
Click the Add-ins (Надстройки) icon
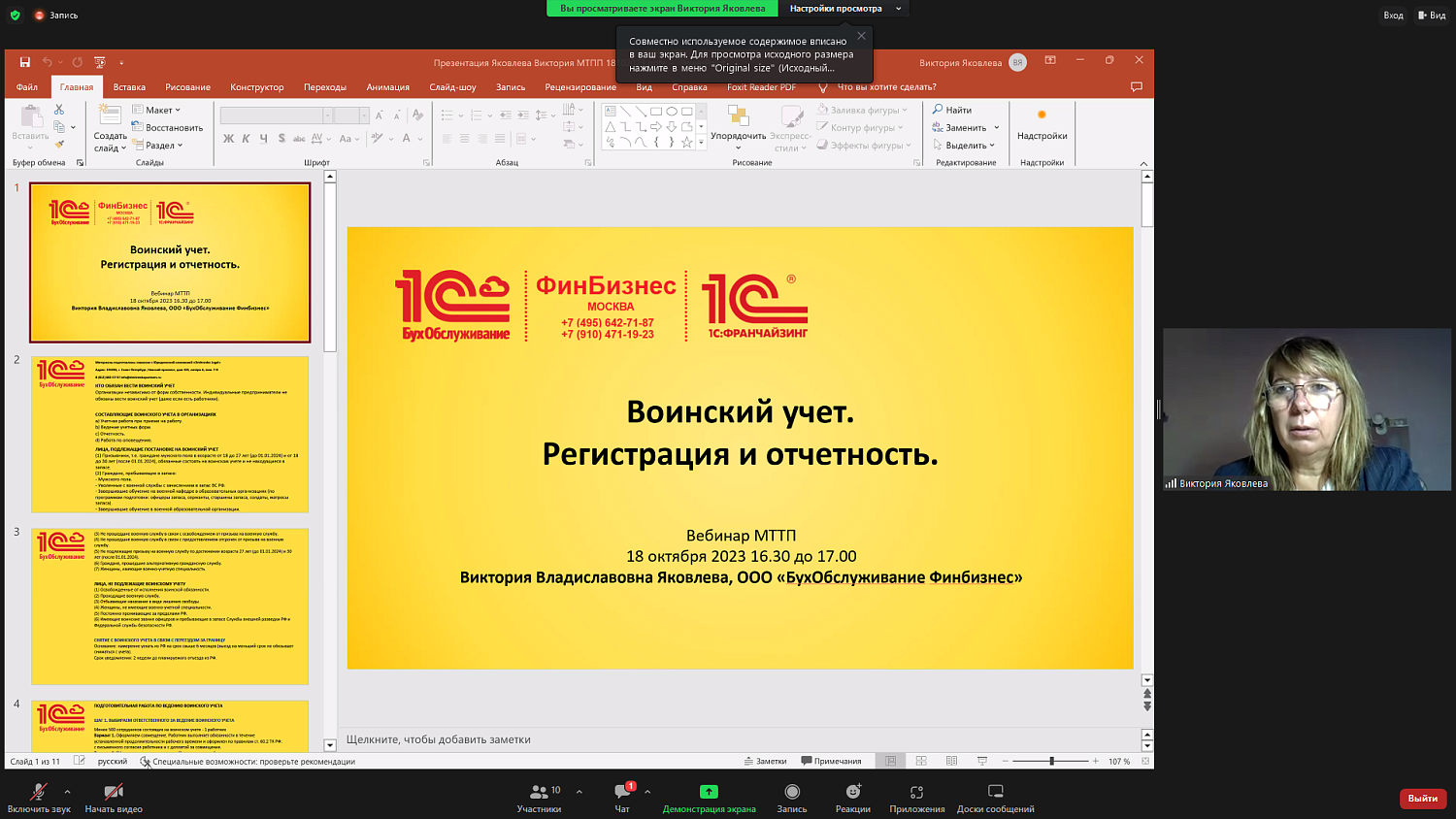pyautogui.click(x=1042, y=115)
